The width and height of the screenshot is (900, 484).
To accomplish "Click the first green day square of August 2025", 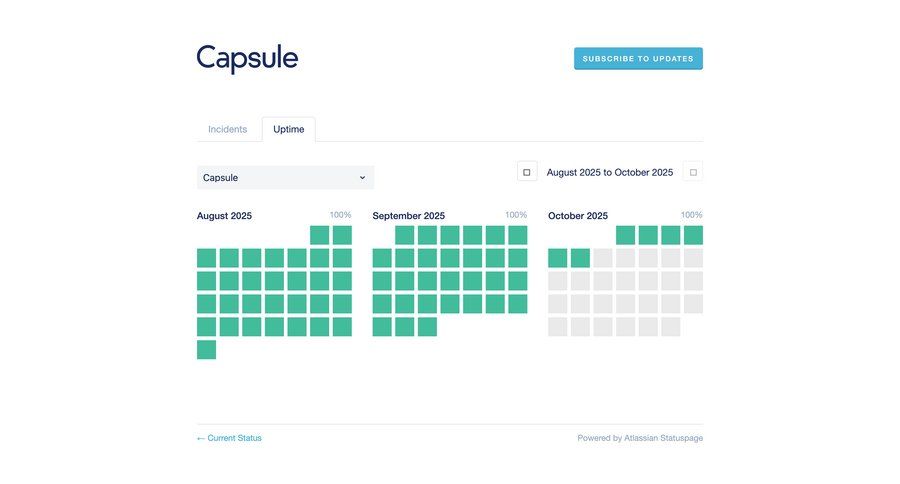I will (x=319, y=235).
